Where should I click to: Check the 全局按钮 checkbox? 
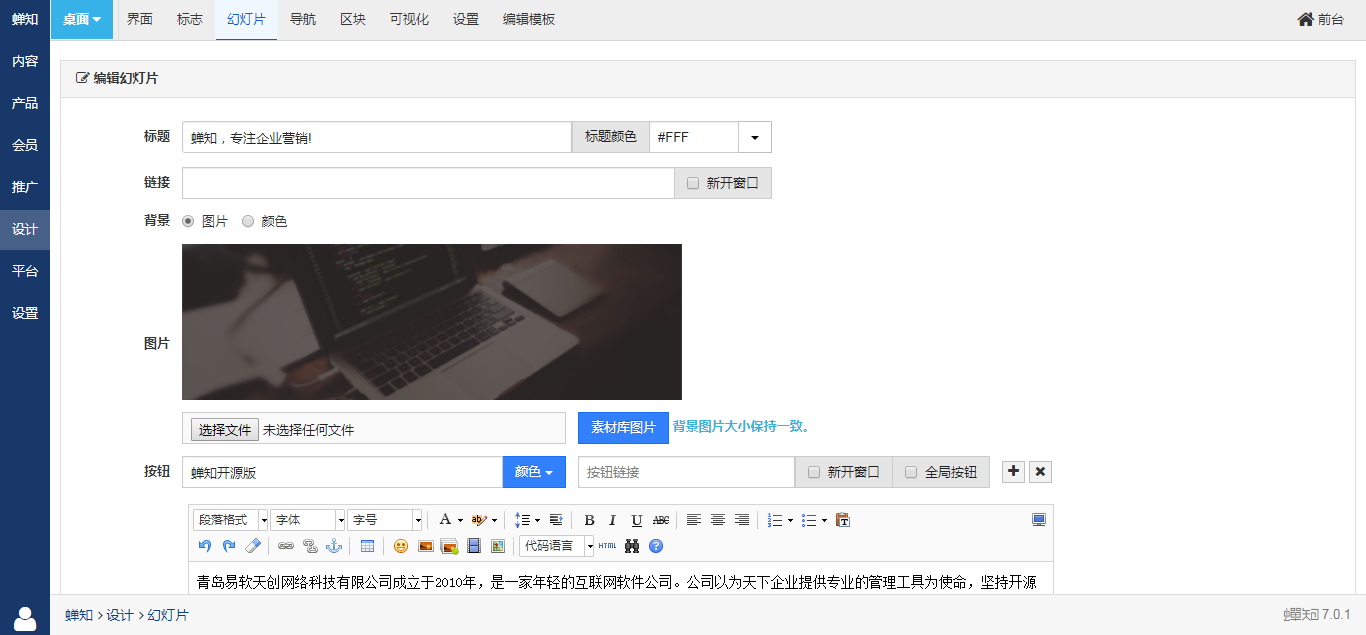pos(911,472)
